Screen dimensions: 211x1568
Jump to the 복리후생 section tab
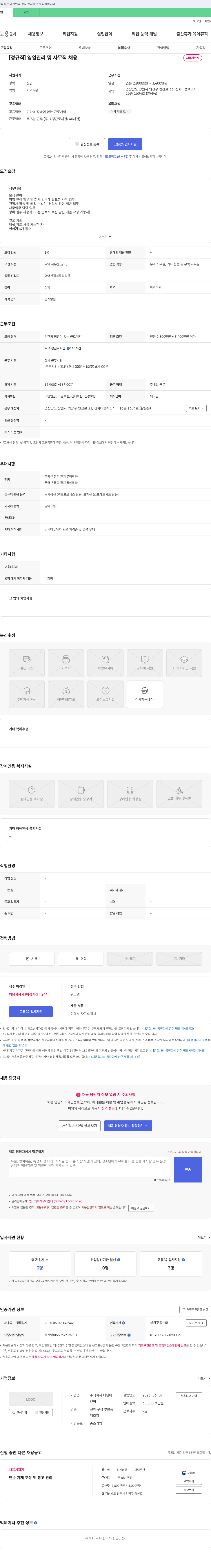point(124,48)
